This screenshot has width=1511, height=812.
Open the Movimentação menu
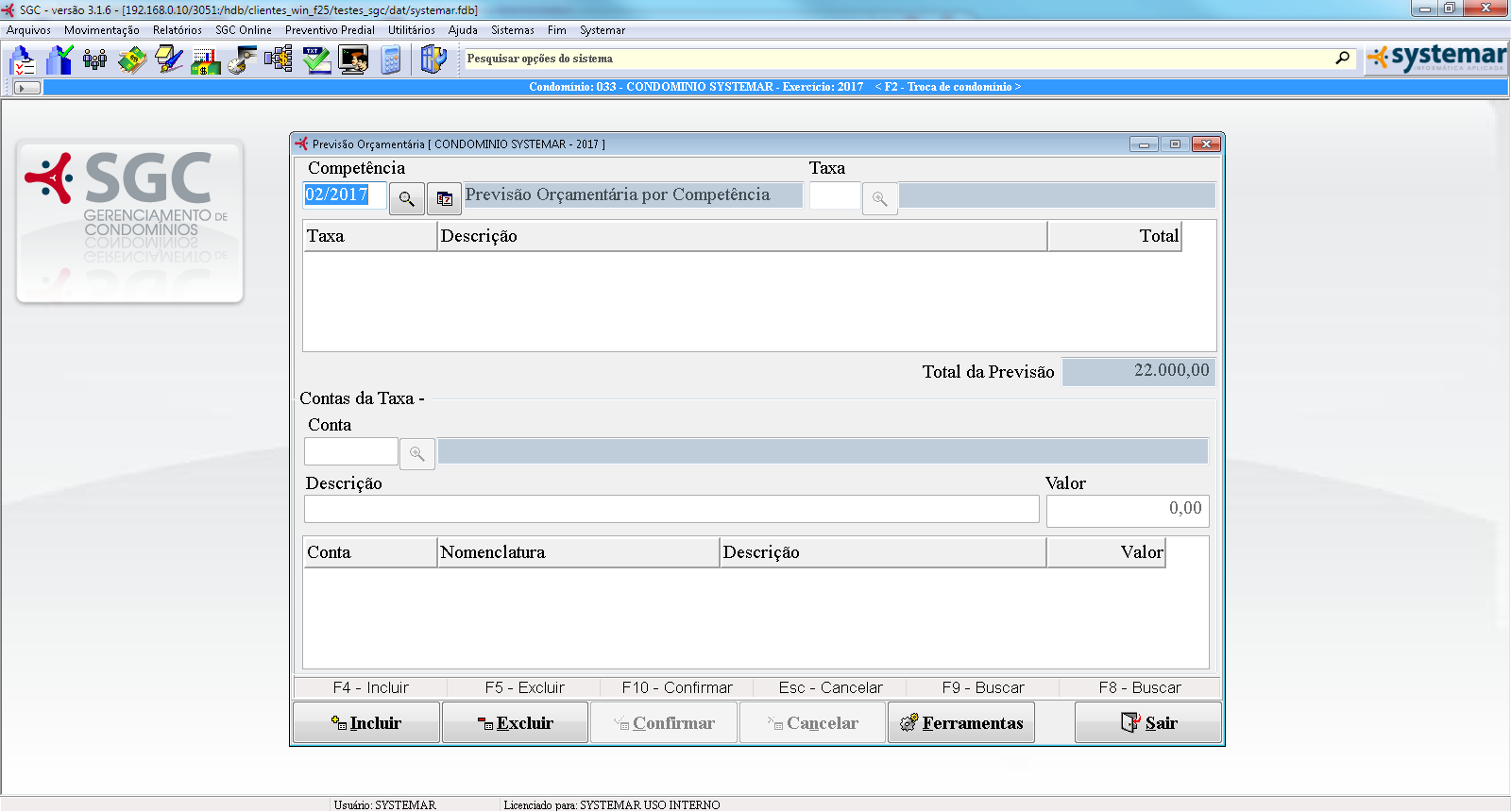(x=101, y=30)
